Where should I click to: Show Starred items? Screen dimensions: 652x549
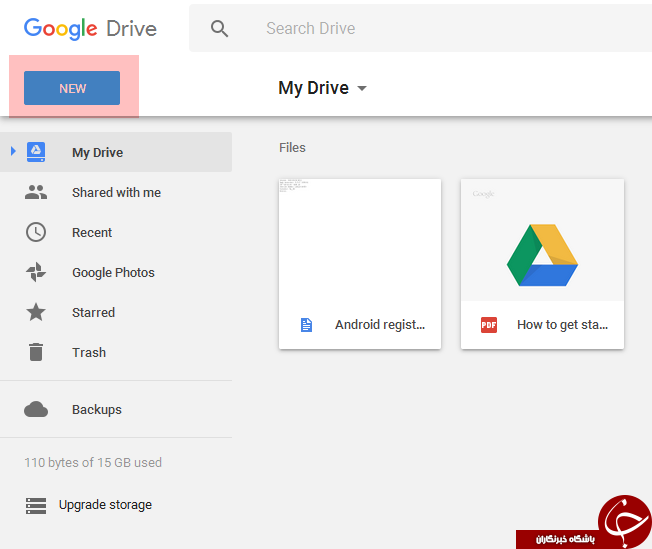click(x=94, y=312)
